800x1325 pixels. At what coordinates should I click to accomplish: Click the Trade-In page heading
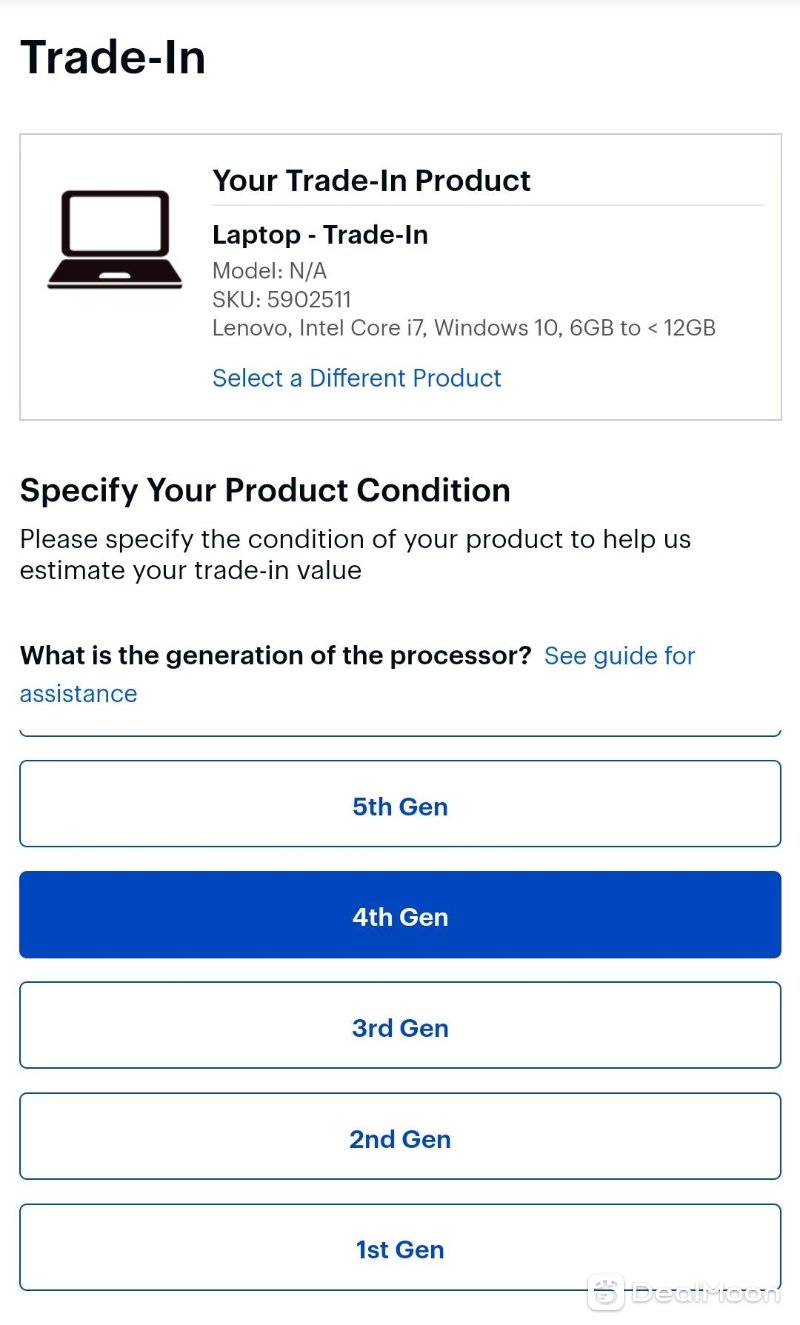click(113, 57)
